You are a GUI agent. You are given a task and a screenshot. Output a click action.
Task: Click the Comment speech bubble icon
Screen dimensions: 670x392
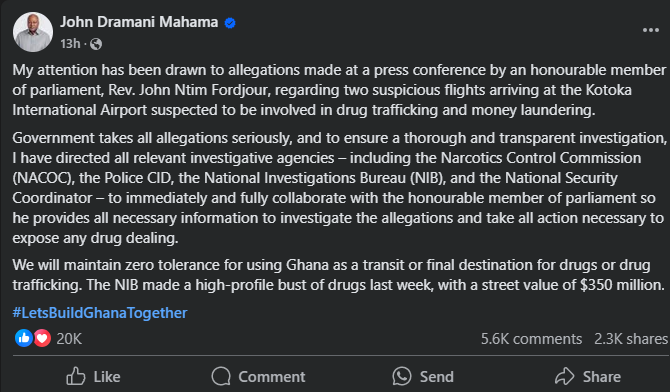click(x=221, y=376)
